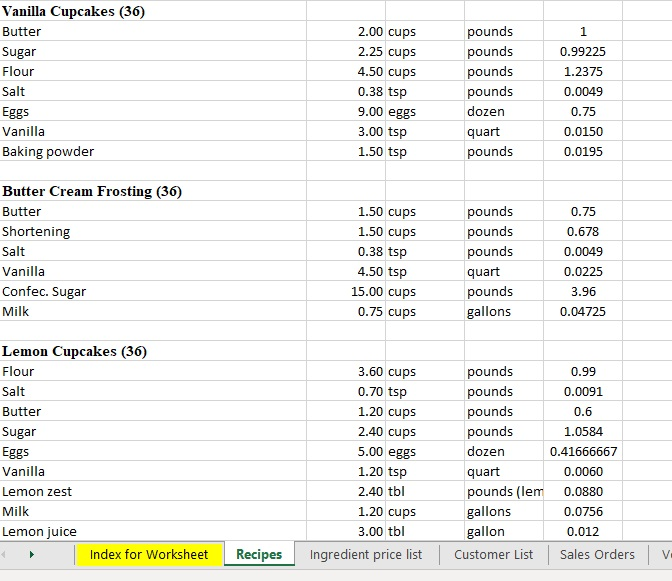The height and width of the screenshot is (581, 672).
Task: Open the Index for Worksheet tab
Action: tap(149, 554)
